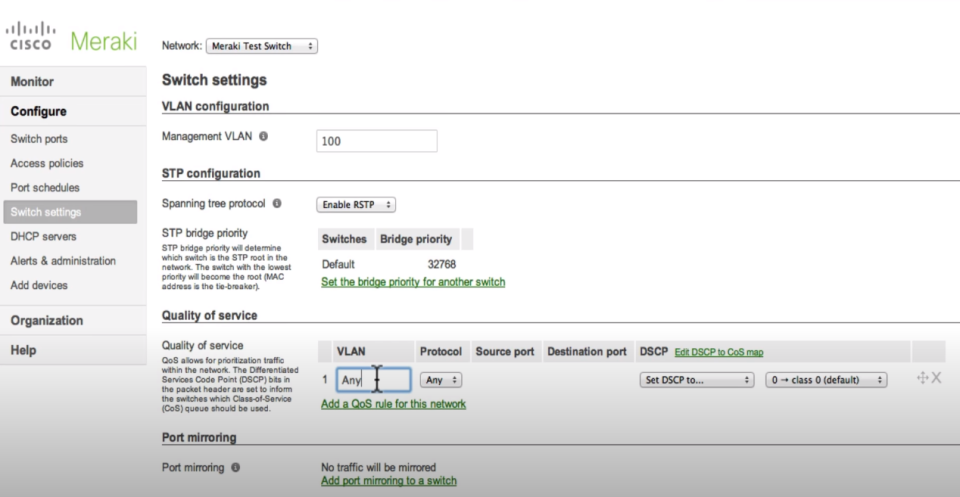
Task: Open the Set DSCP to... dropdown
Action: (697, 380)
